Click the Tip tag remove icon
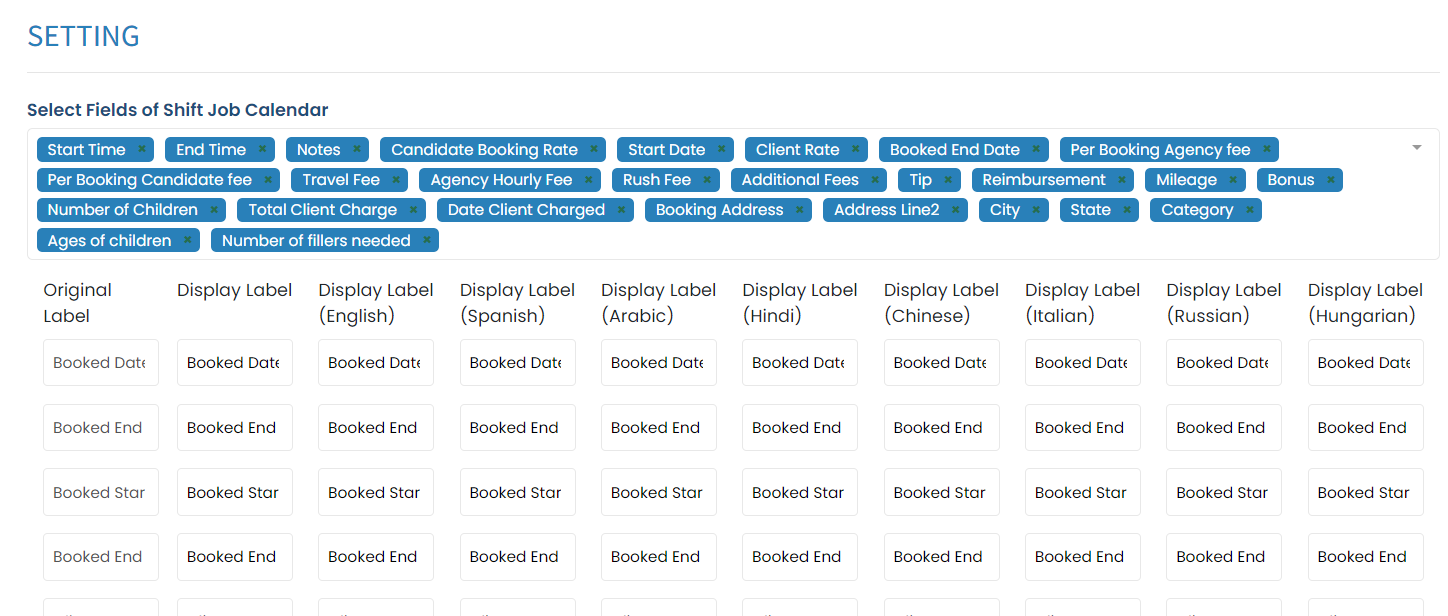 pos(948,180)
